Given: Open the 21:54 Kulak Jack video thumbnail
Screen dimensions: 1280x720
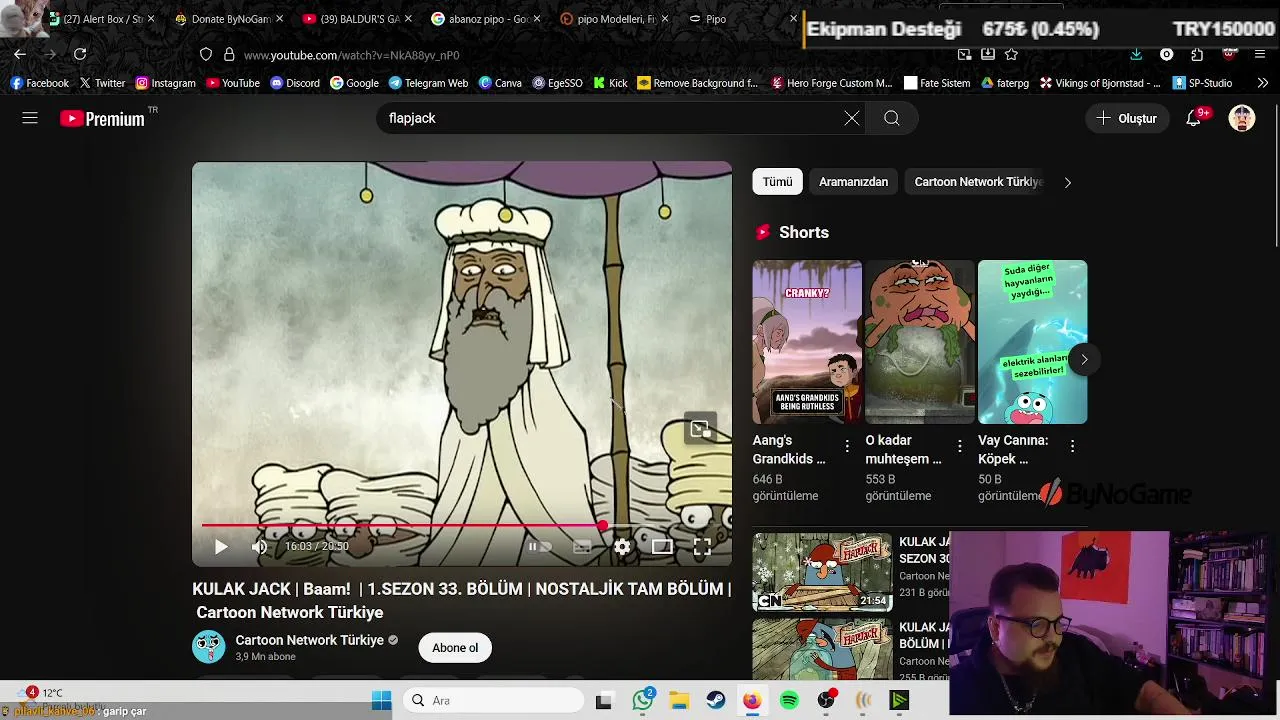Looking at the screenshot, I should 822,571.
